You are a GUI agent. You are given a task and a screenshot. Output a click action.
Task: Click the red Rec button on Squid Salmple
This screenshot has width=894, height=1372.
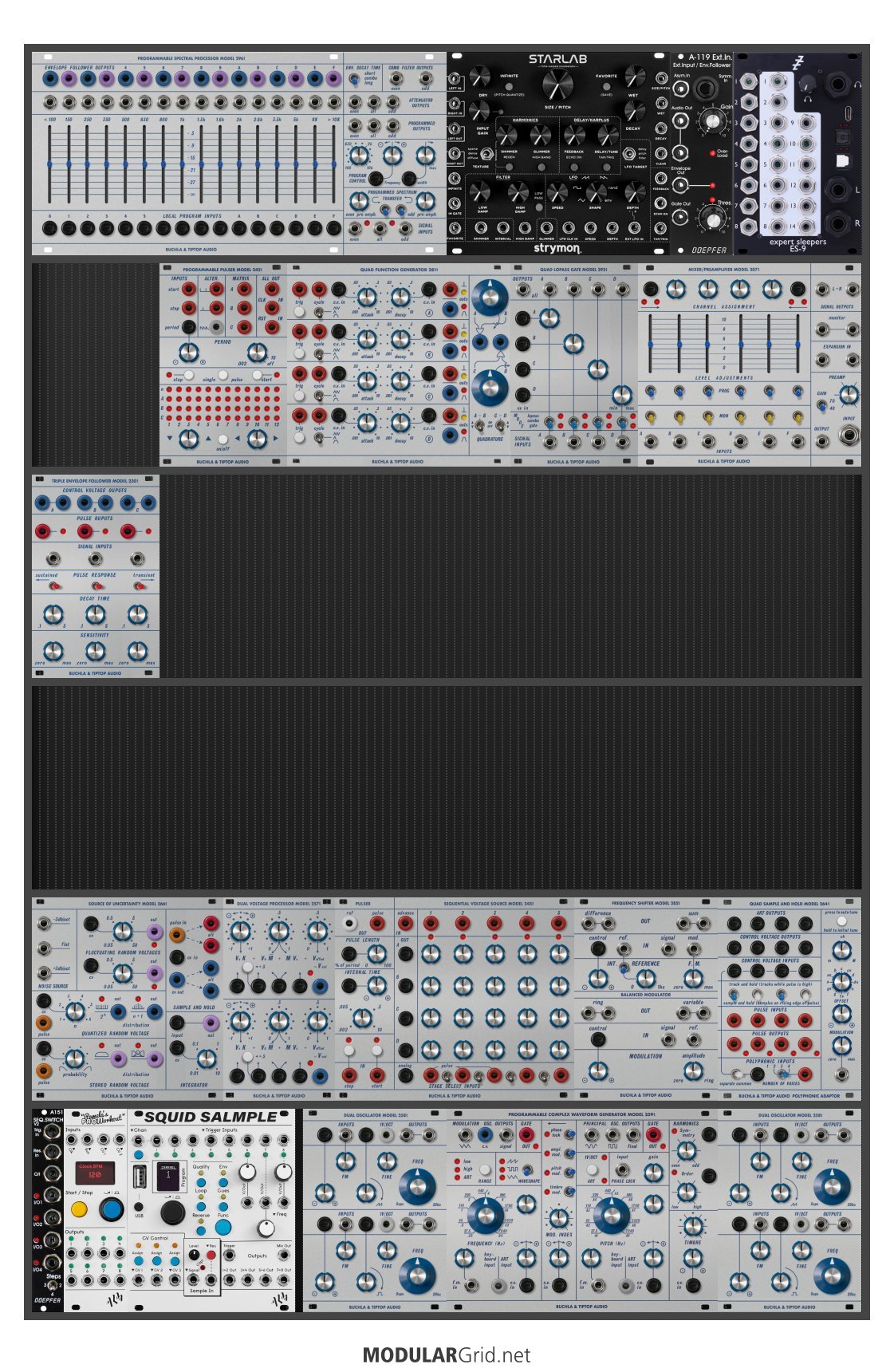click(211, 1255)
